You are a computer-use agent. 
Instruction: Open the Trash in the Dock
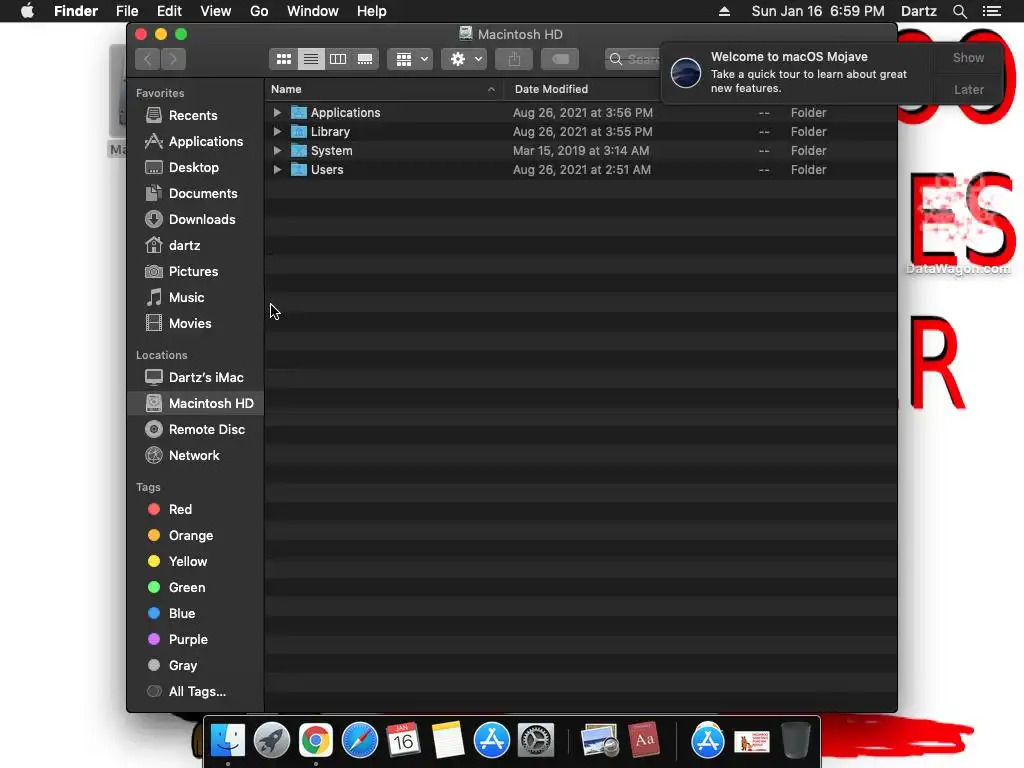pyautogui.click(x=795, y=741)
